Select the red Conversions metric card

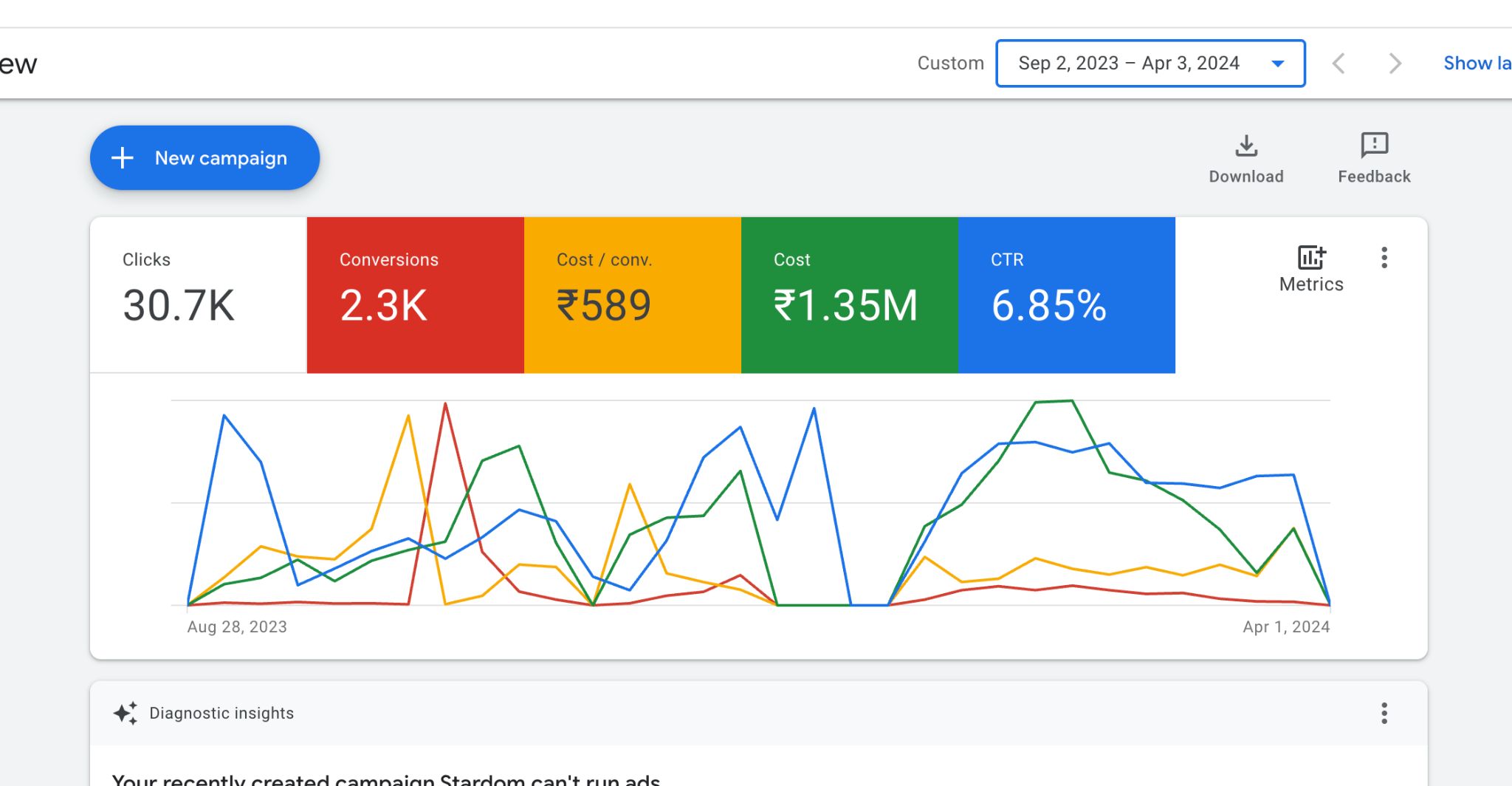click(416, 295)
